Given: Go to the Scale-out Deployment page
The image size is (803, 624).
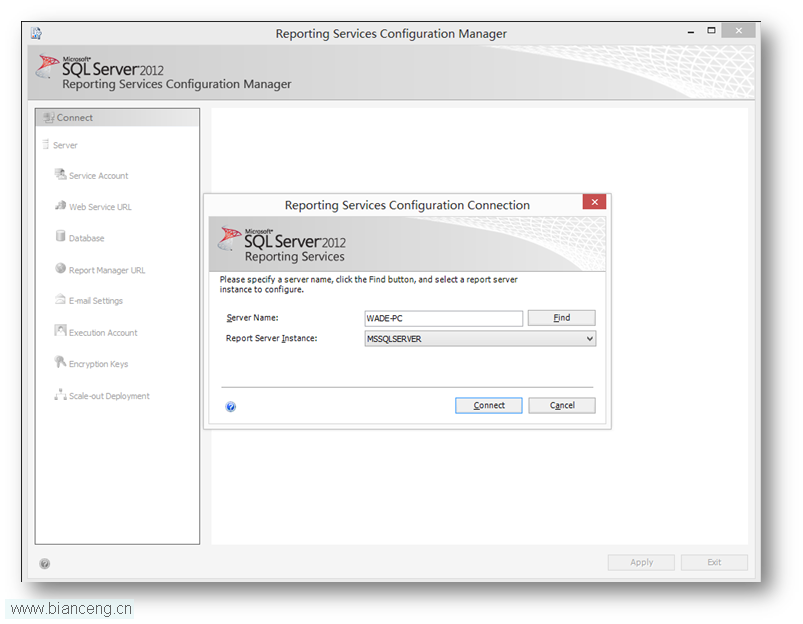Looking at the screenshot, I should pyautogui.click(x=109, y=396).
